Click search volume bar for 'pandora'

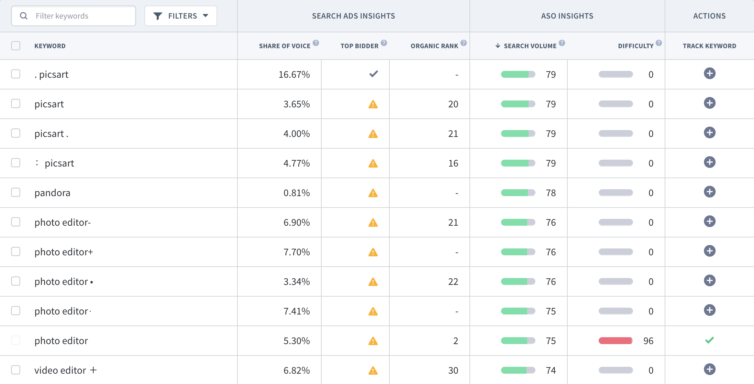(518, 193)
